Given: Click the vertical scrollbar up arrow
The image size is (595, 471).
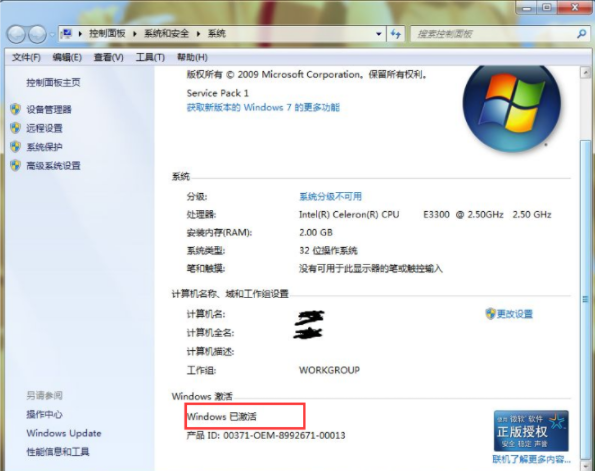Looking at the screenshot, I should click(585, 73).
